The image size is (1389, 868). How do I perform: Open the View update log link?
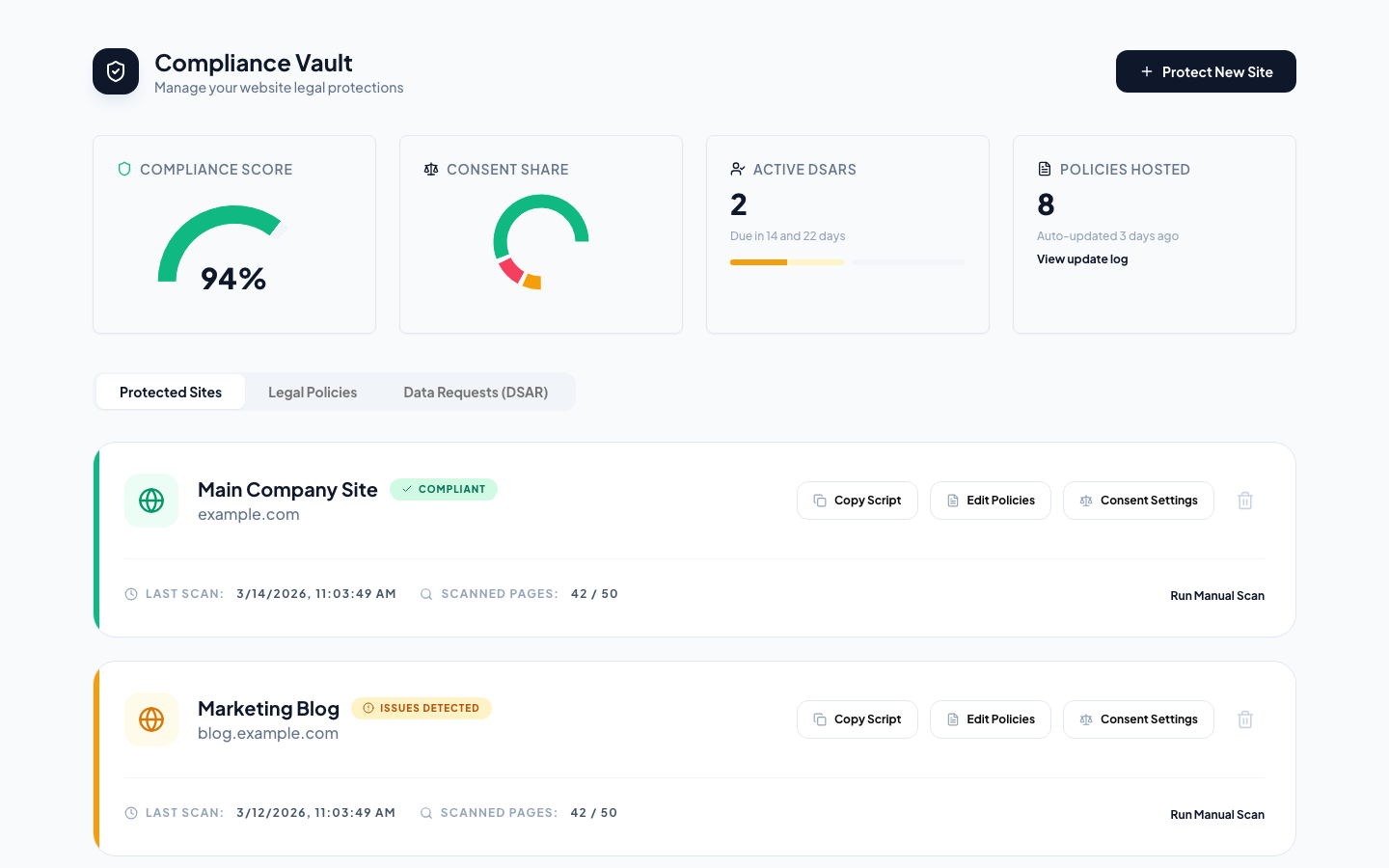[x=1082, y=258]
